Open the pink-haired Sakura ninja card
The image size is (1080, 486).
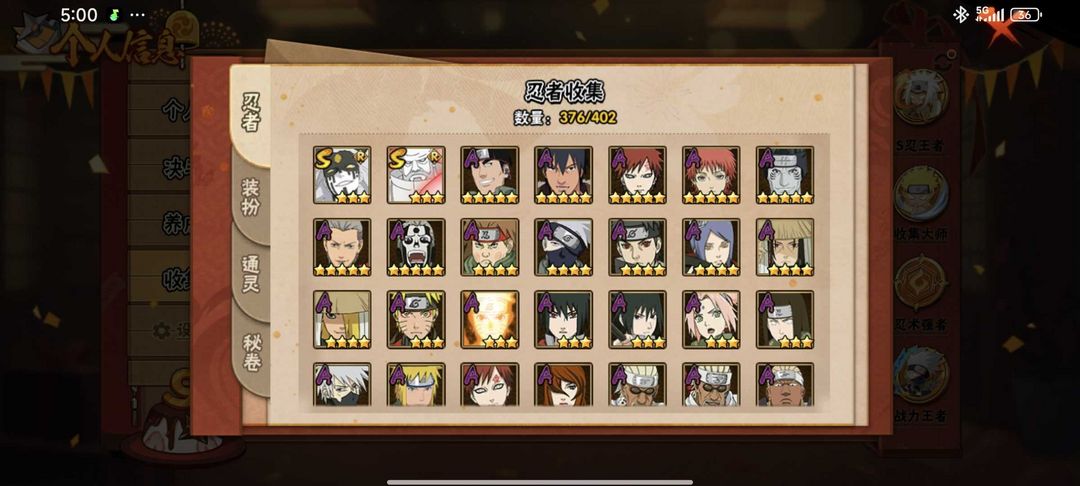click(711, 319)
